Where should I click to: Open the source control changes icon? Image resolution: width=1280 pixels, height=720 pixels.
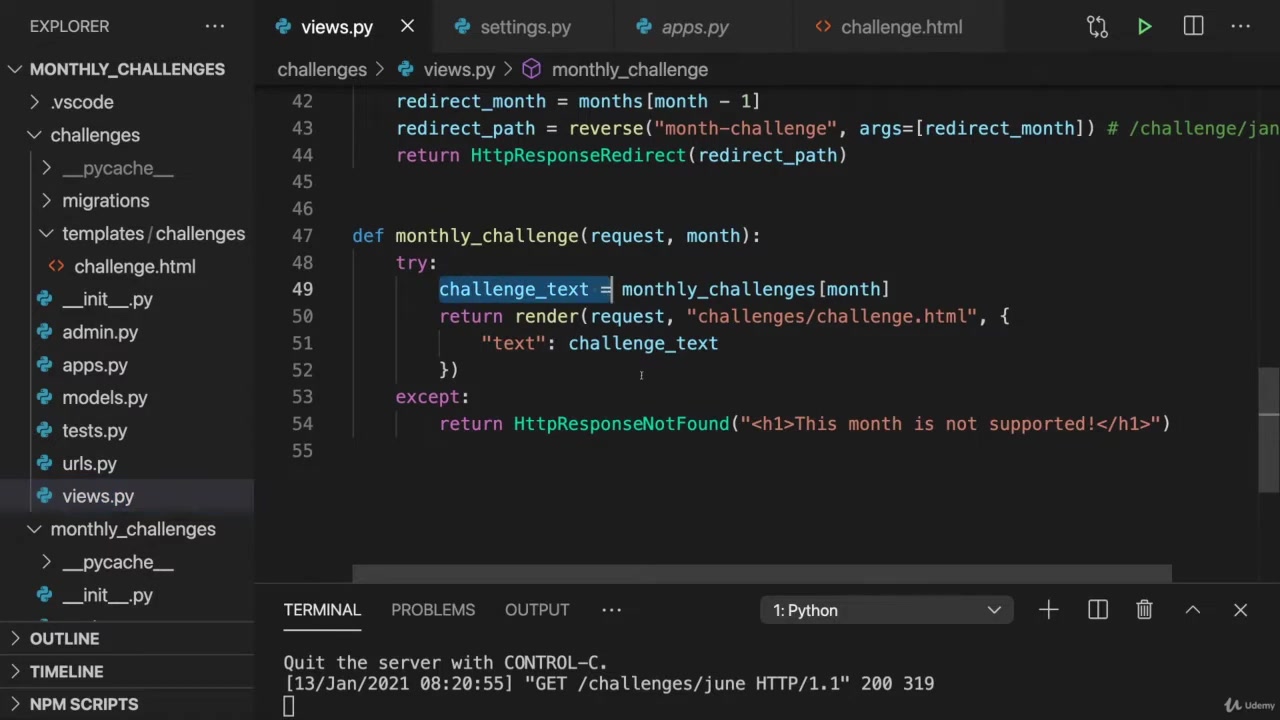1097,27
